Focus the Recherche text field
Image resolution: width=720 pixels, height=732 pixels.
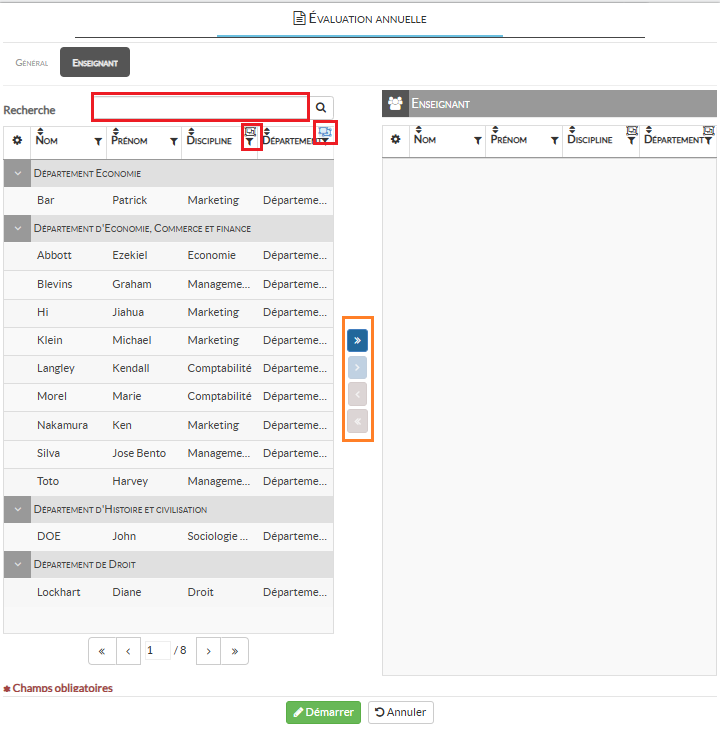tap(200, 106)
